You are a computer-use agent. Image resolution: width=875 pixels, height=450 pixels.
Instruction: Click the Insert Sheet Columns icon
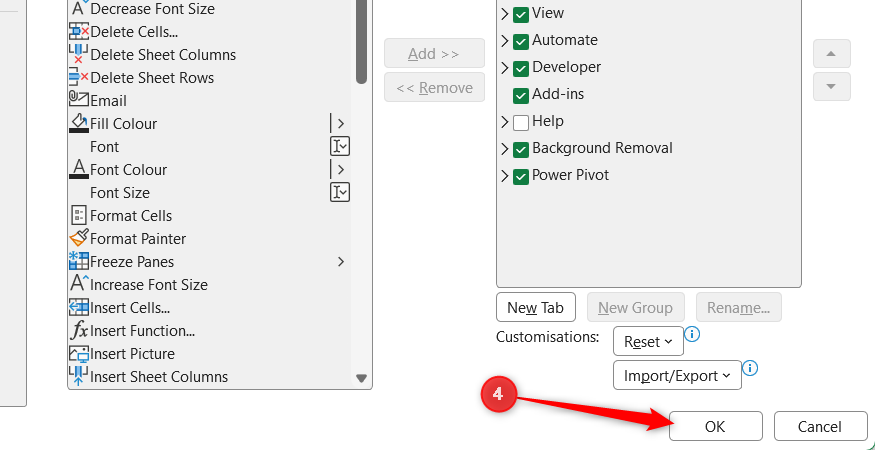point(79,376)
